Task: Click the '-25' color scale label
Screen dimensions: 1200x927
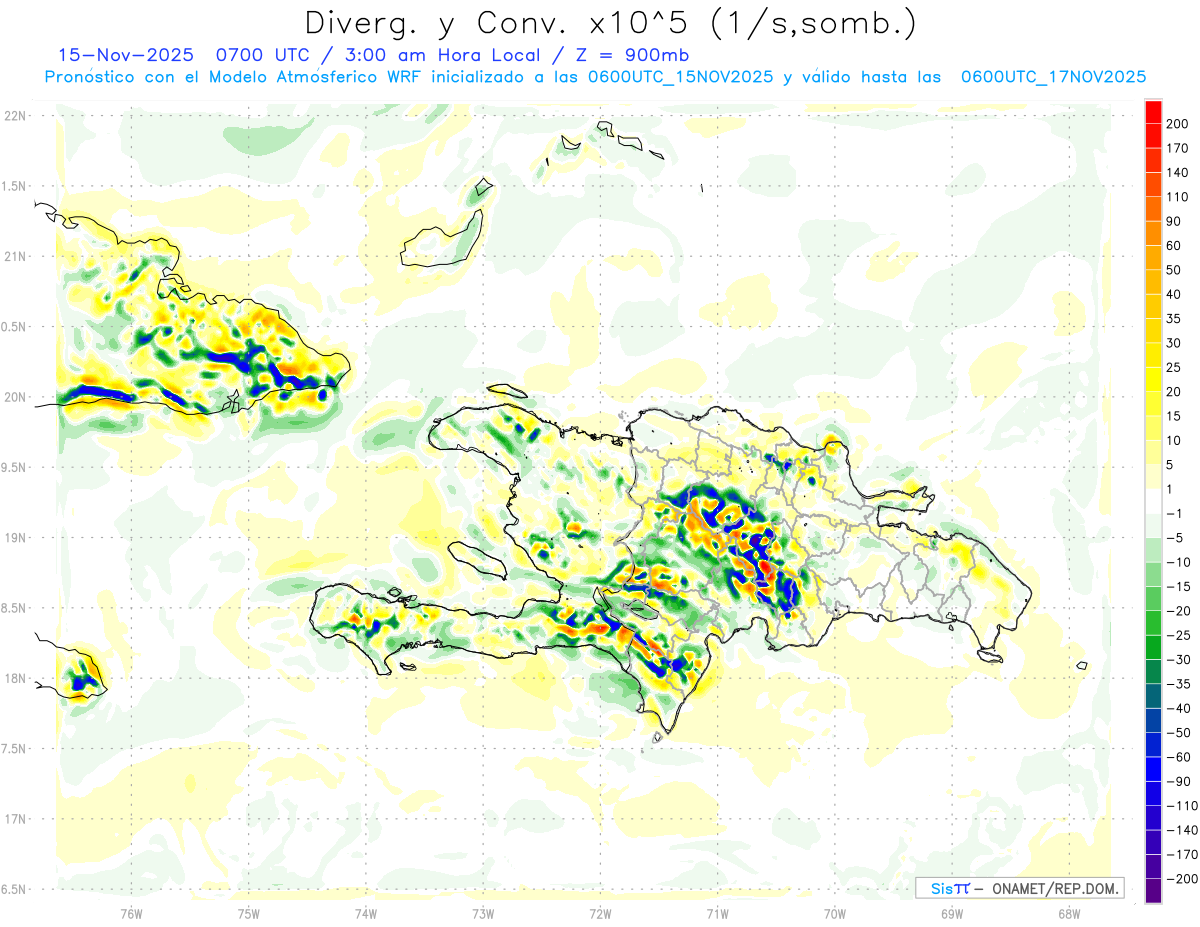Action: click(1177, 636)
